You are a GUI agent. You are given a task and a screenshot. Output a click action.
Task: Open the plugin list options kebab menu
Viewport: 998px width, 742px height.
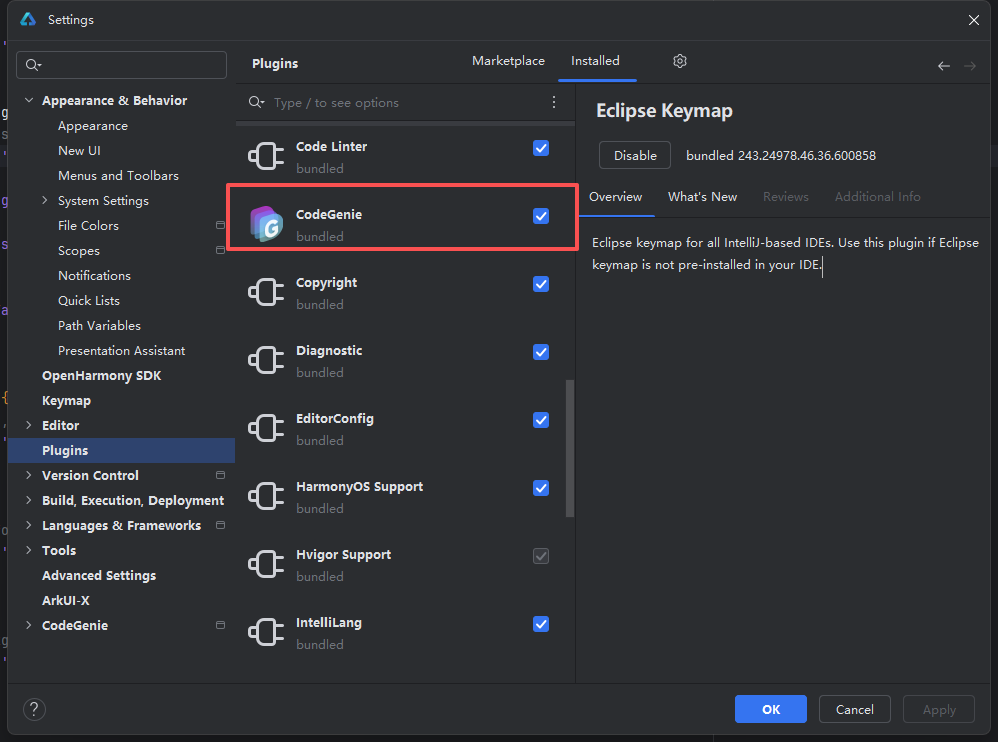[x=554, y=102]
